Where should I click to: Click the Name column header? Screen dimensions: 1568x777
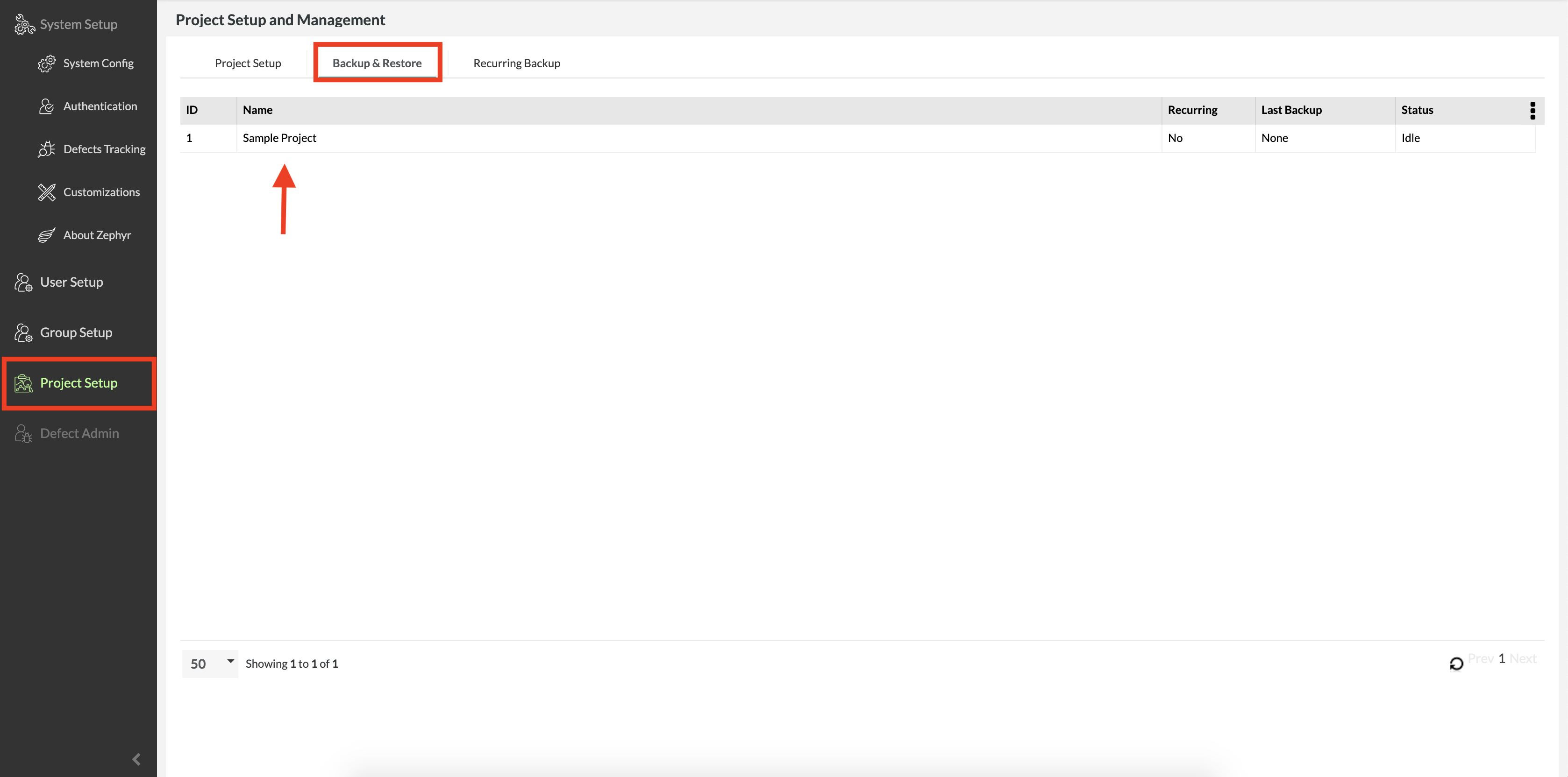[257, 110]
